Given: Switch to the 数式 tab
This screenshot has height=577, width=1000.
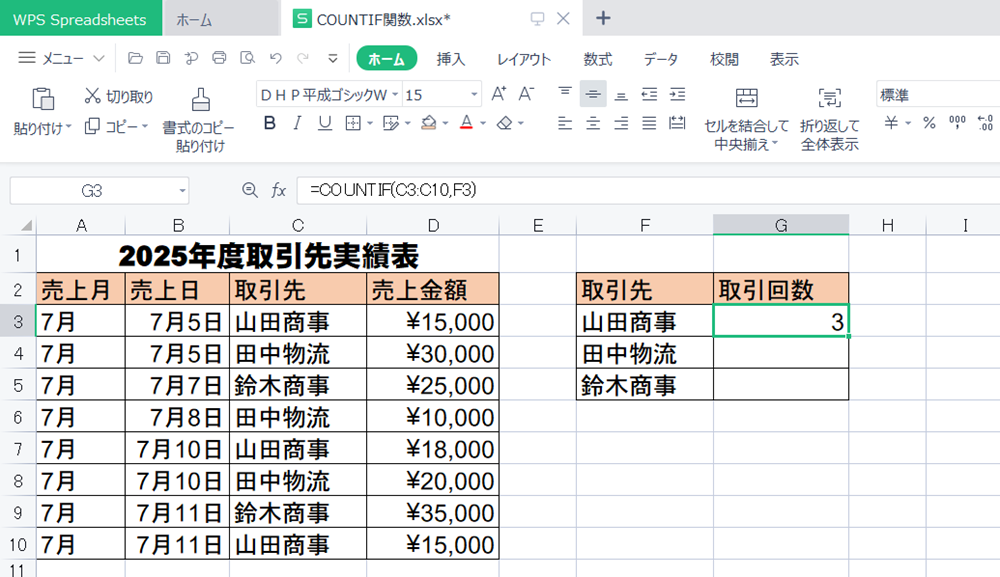Looking at the screenshot, I should click(x=598, y=59).
